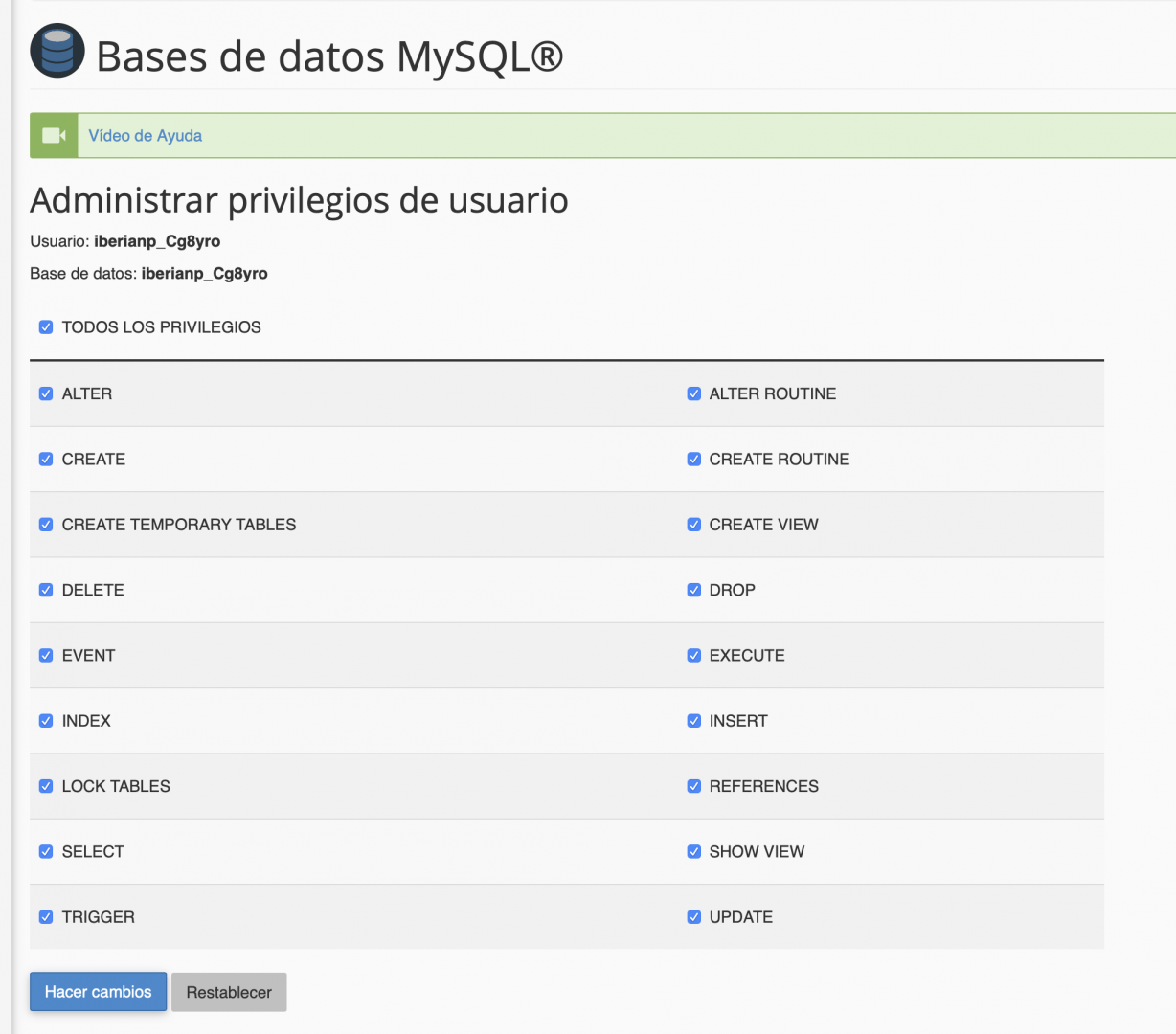Click the ALTER ROUTINE label text

(x=773, y=393)
